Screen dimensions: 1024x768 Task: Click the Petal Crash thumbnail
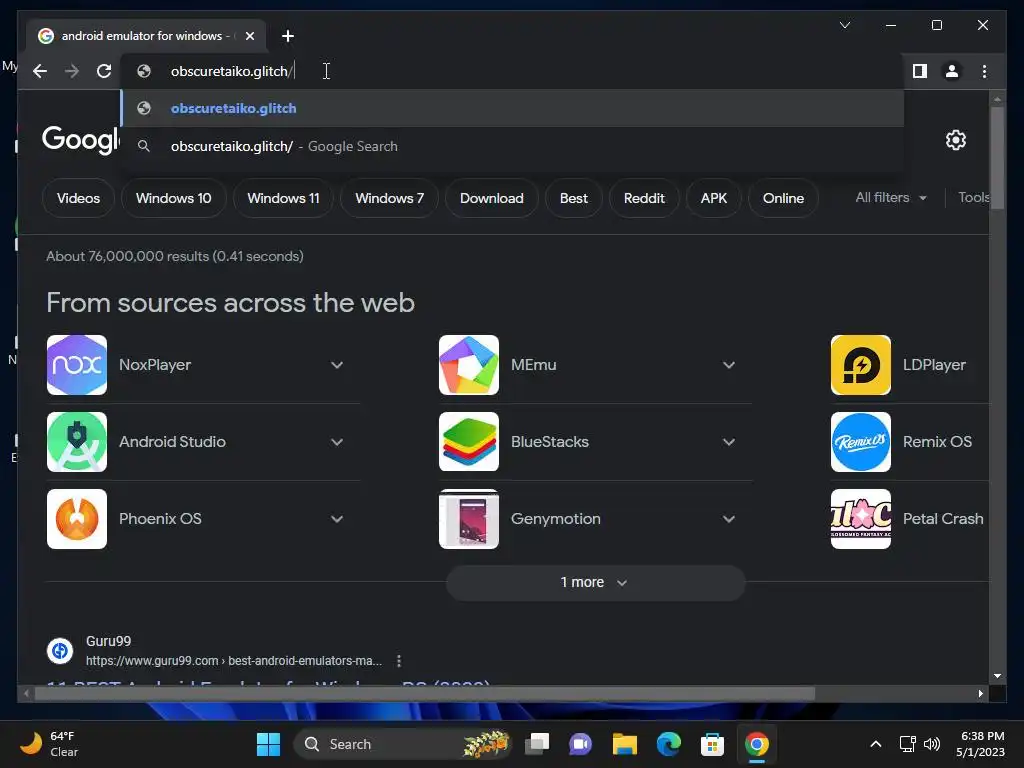click(861, 519)
